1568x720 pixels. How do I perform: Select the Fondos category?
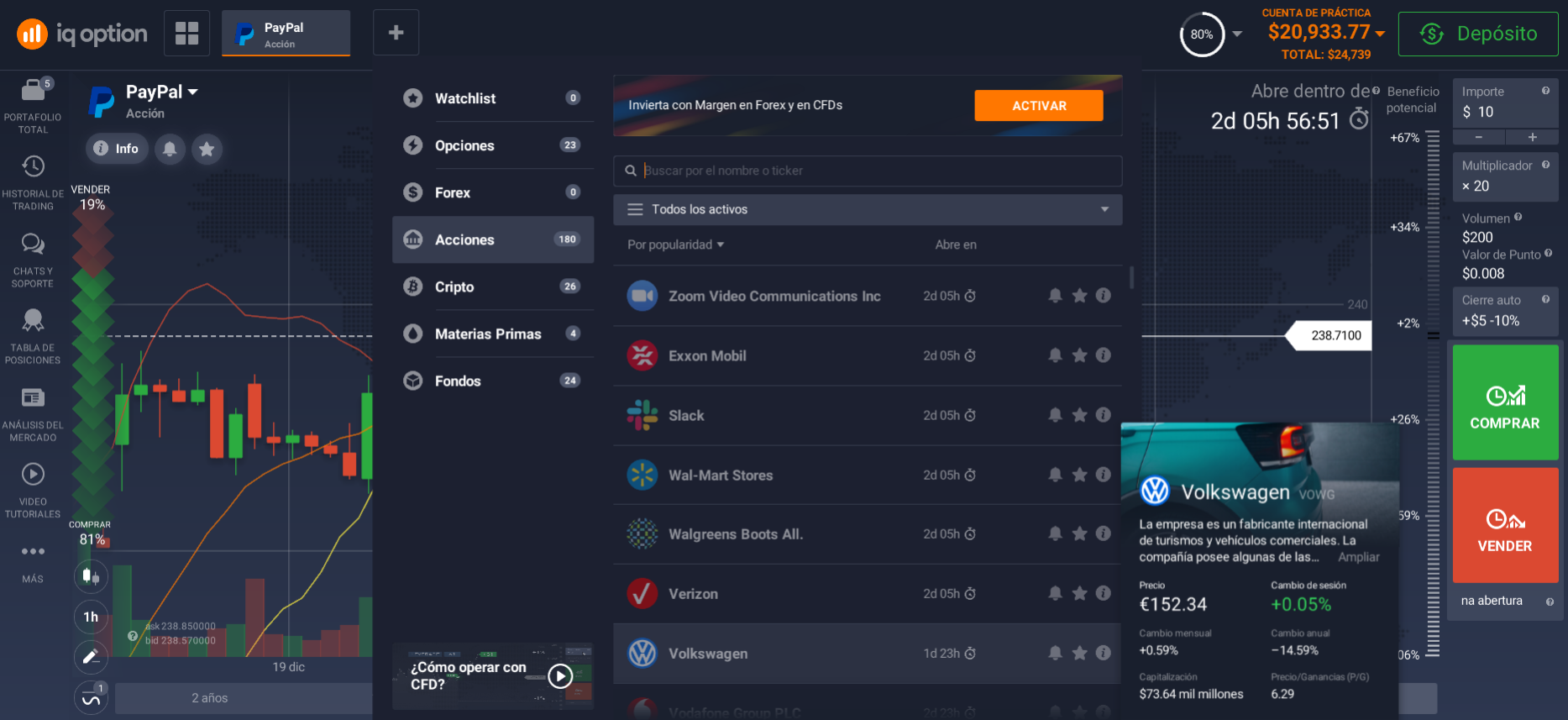493,381
